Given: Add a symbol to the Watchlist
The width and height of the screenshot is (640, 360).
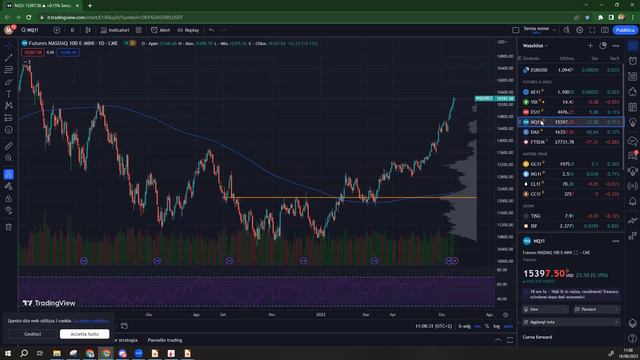Looking at the screenshot, I should coord(590,46).
